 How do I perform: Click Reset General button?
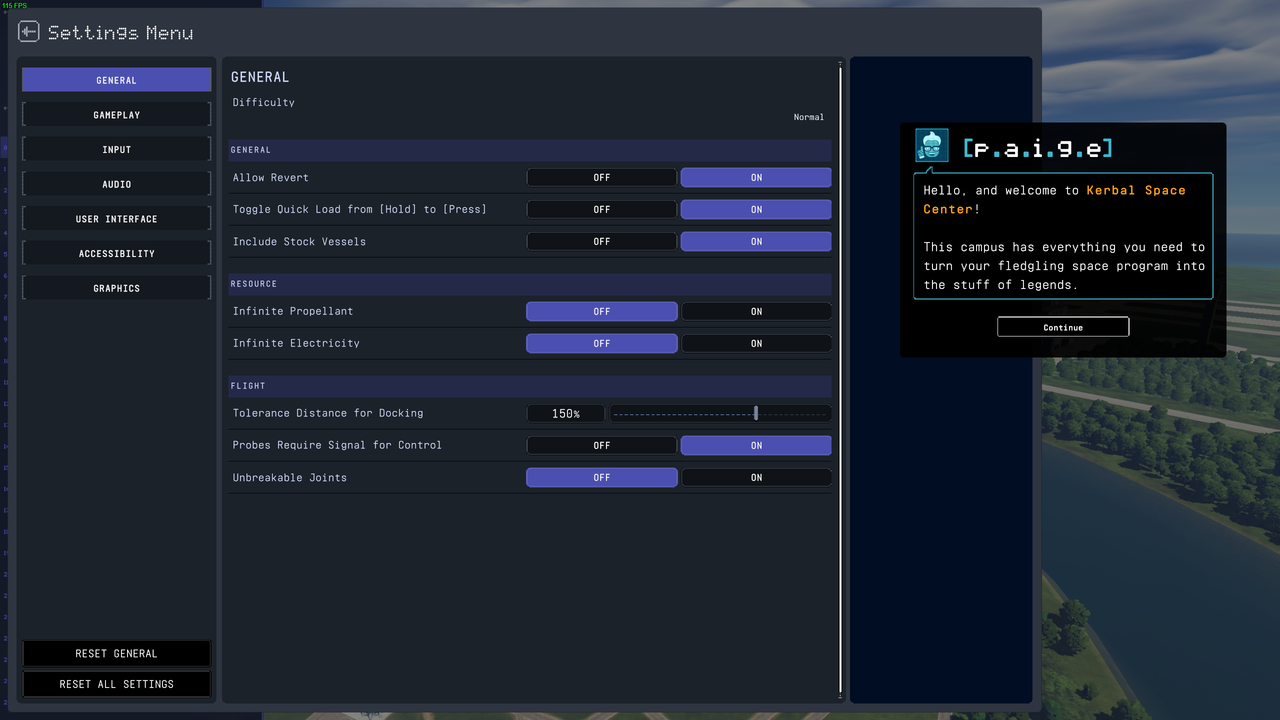[x=117, y=653]
